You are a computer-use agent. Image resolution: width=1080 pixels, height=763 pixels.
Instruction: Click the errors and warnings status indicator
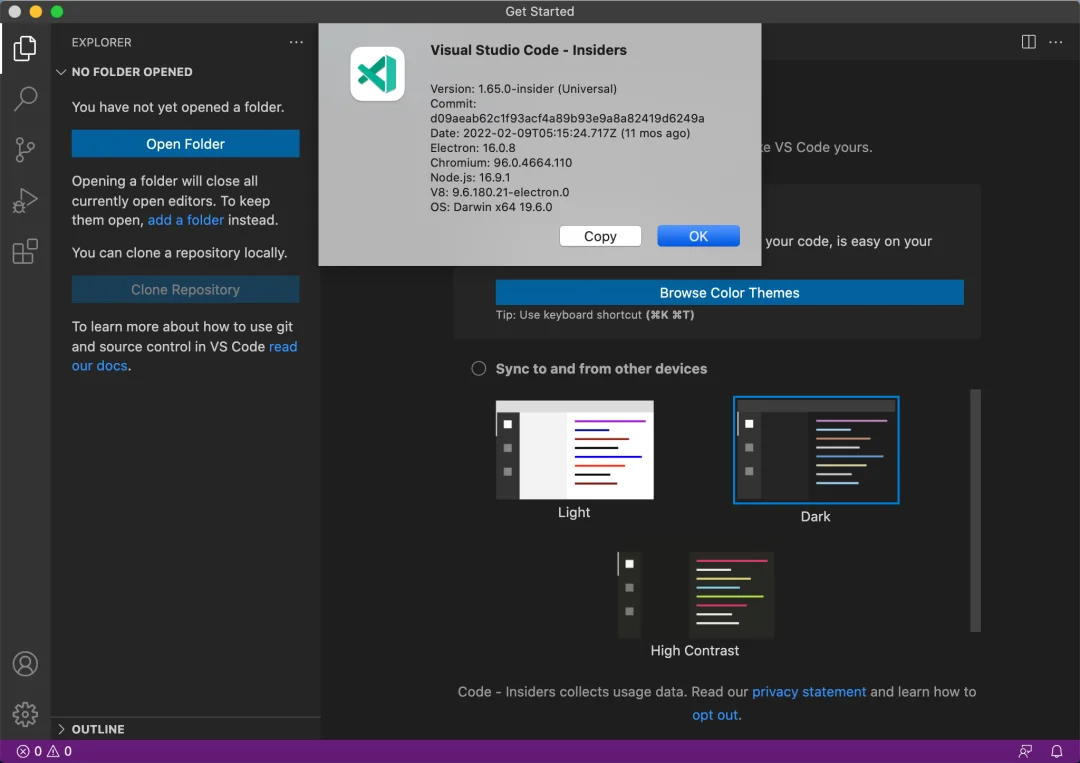click(x=44, y=751)
